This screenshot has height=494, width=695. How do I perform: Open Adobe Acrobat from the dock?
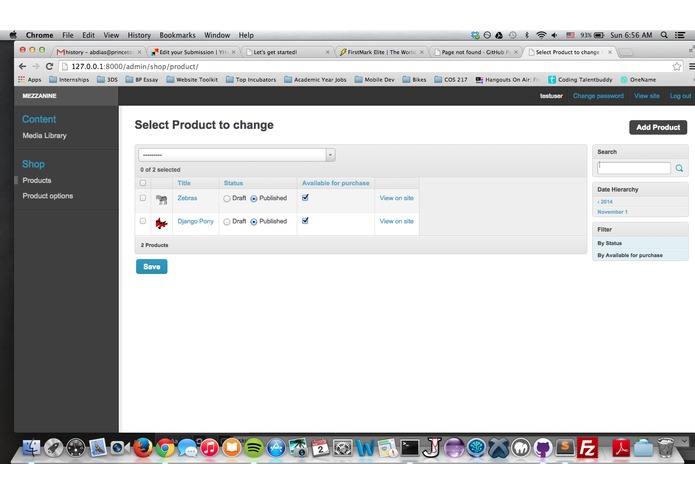click(621, 448)
